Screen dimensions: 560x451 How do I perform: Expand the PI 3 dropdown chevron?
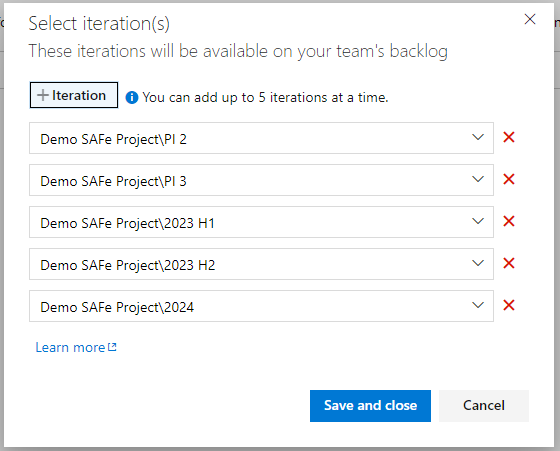(x=478, y=179)
